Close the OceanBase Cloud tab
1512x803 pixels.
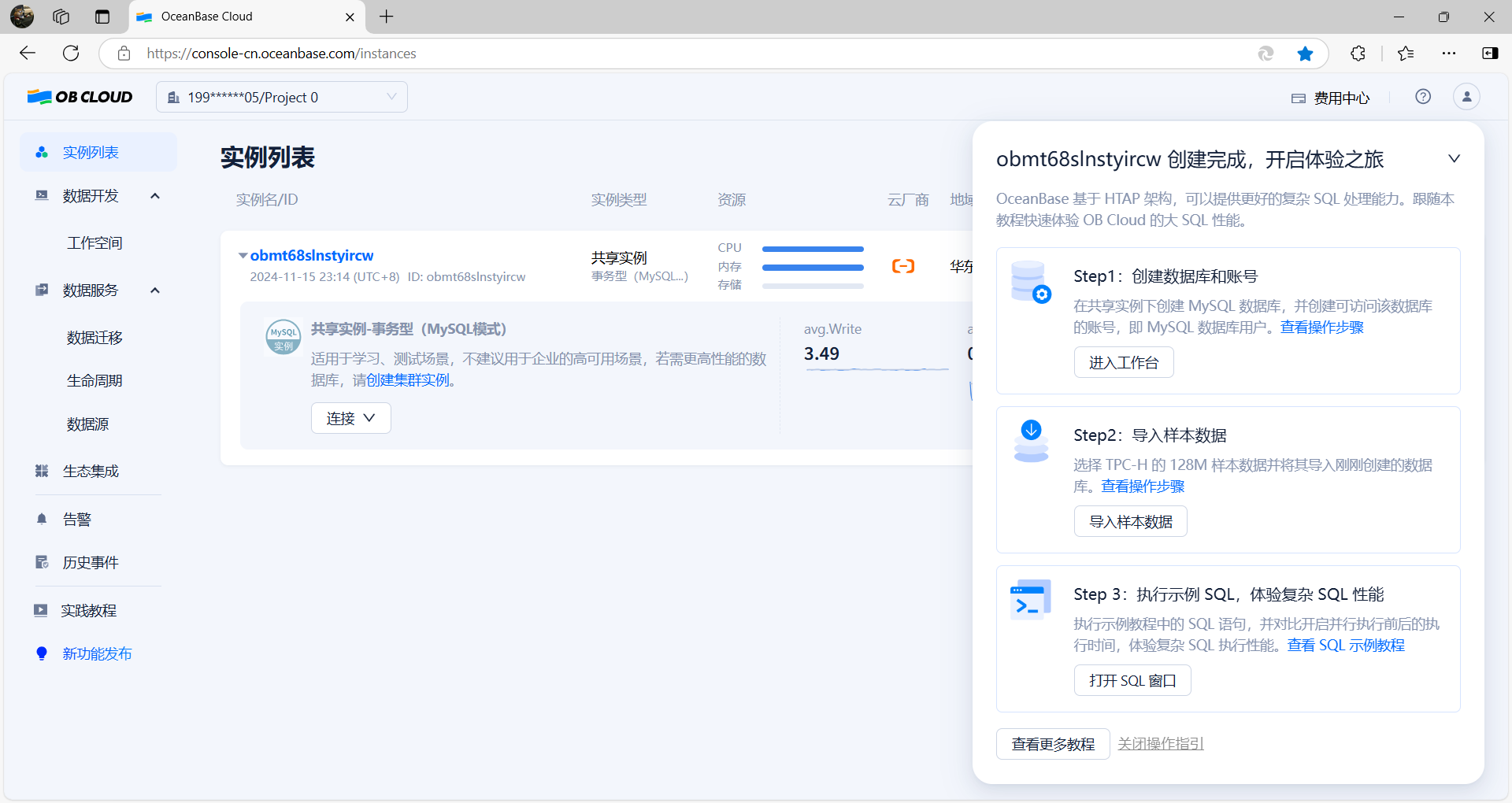point(350,17)
